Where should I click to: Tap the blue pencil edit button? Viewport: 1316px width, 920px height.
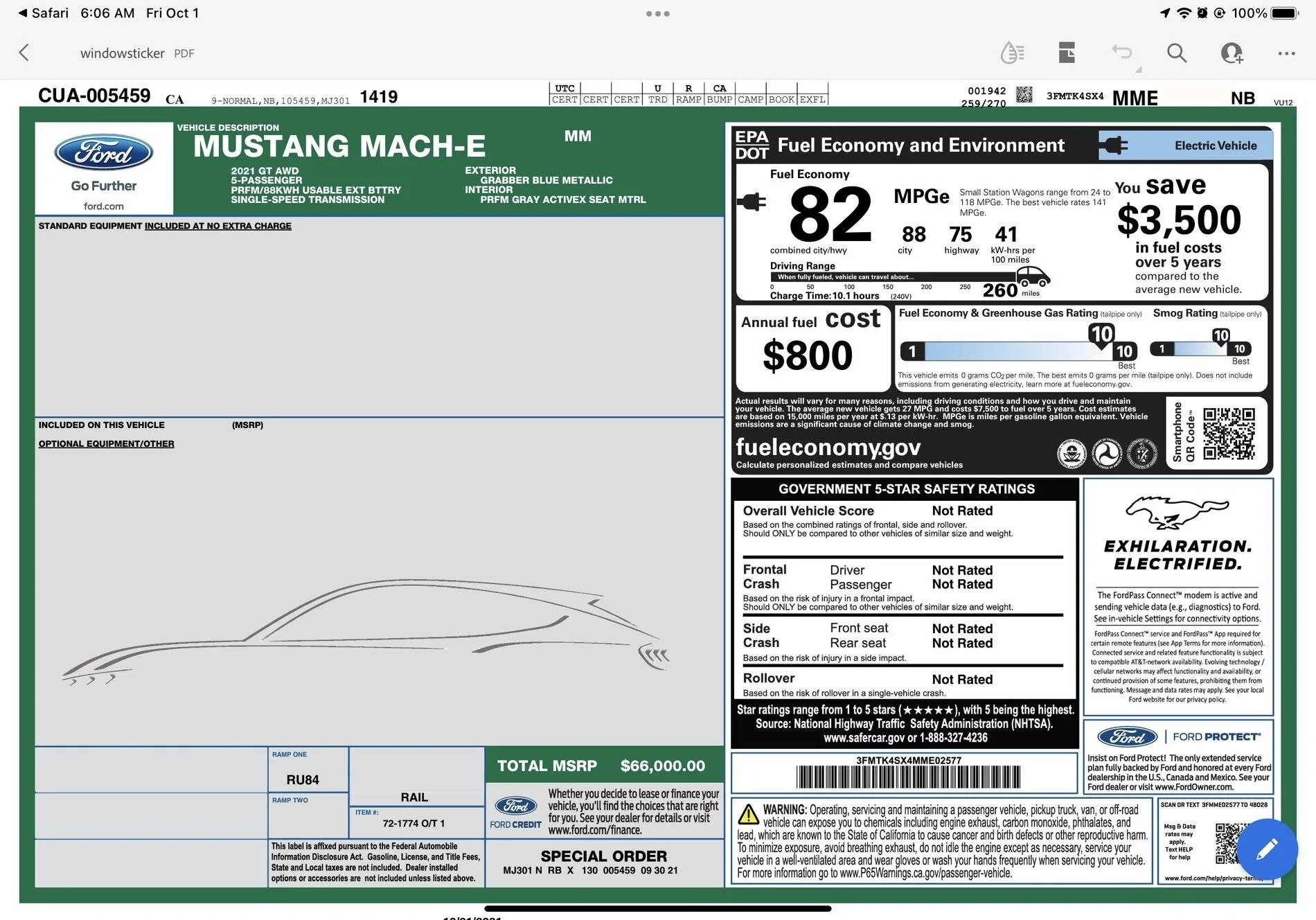click(x=1267, y=849)
